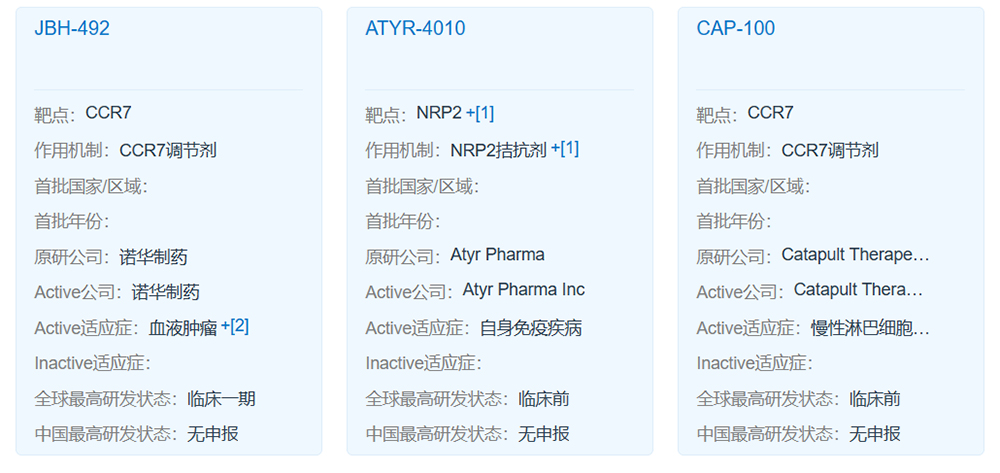Click 自身免疫疾病 active indication
This screenshot has width=1000, height=473.
531,328
